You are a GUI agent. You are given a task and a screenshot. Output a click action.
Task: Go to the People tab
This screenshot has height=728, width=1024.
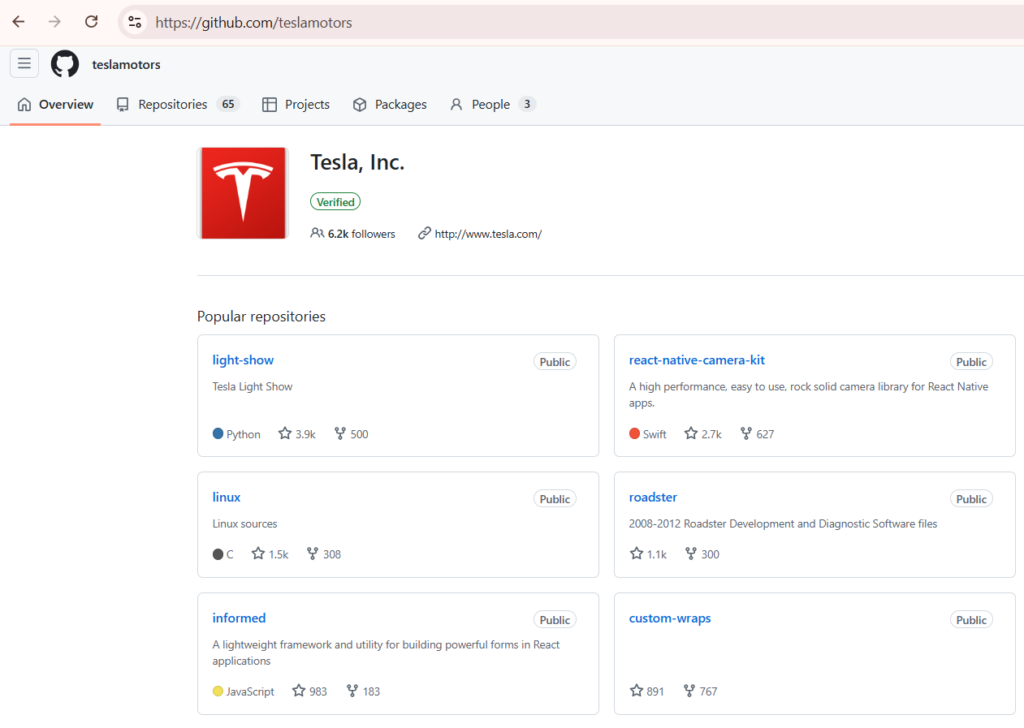click(x=493, y=104)
